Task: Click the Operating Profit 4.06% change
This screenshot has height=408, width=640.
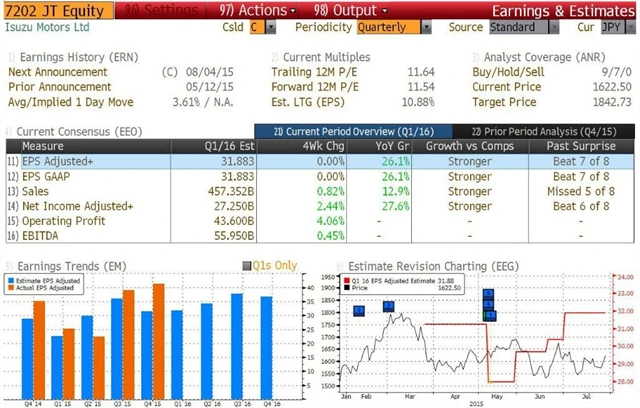Action: point(330,221)
